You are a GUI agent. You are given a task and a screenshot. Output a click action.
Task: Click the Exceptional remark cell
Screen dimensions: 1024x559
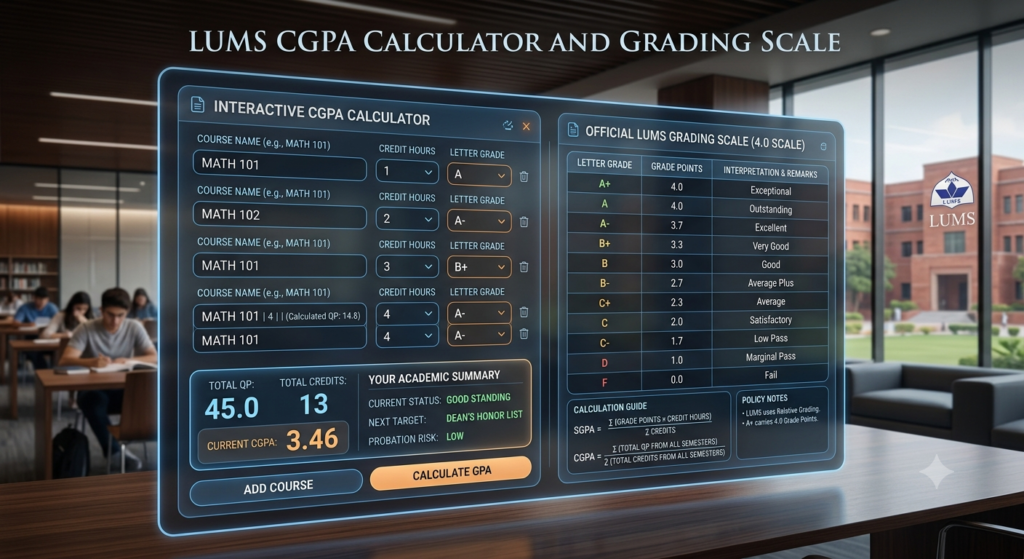(771, 191)
